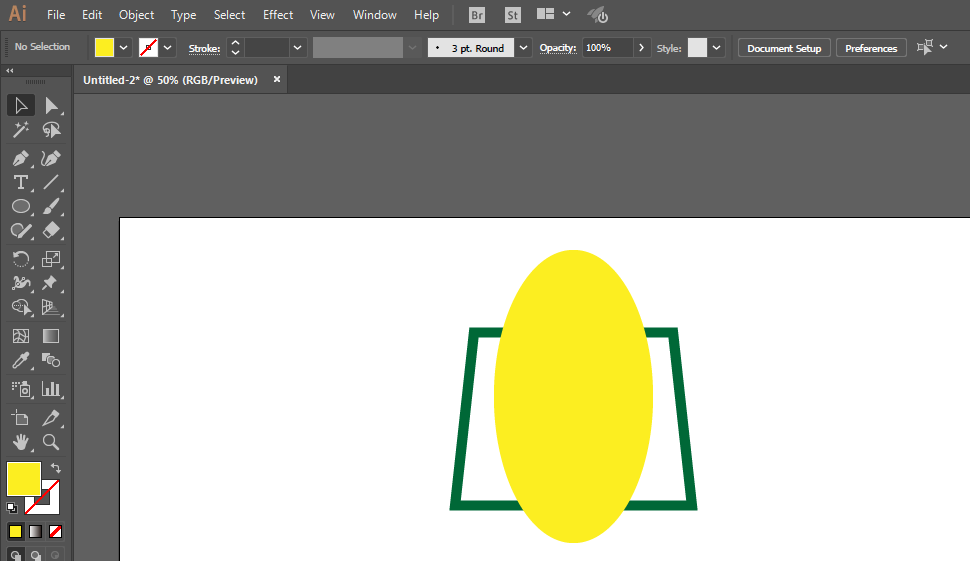
Task: Open the fill color dropdown in control bar
Action: point(124,48)
